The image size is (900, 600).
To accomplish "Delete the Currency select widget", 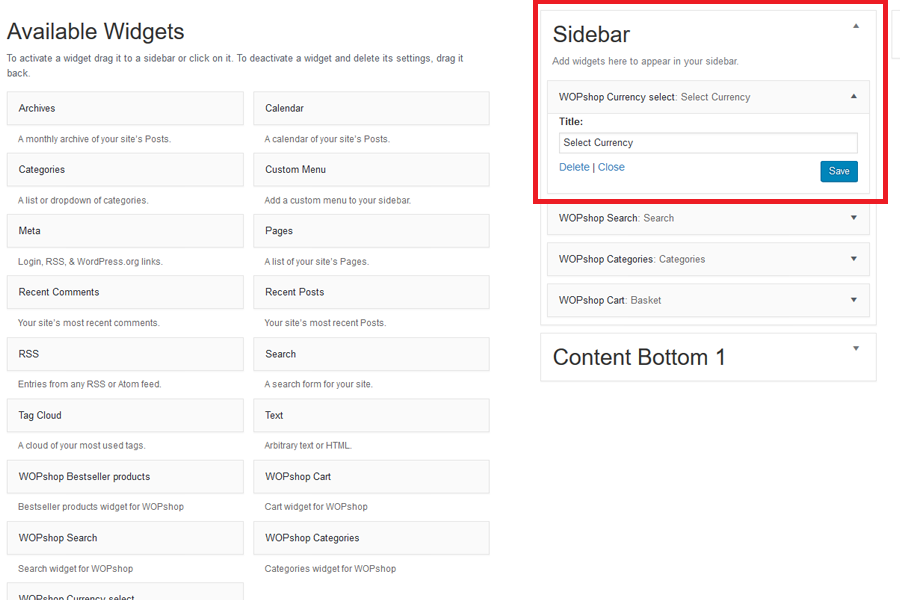I will (x=574, y=167).
